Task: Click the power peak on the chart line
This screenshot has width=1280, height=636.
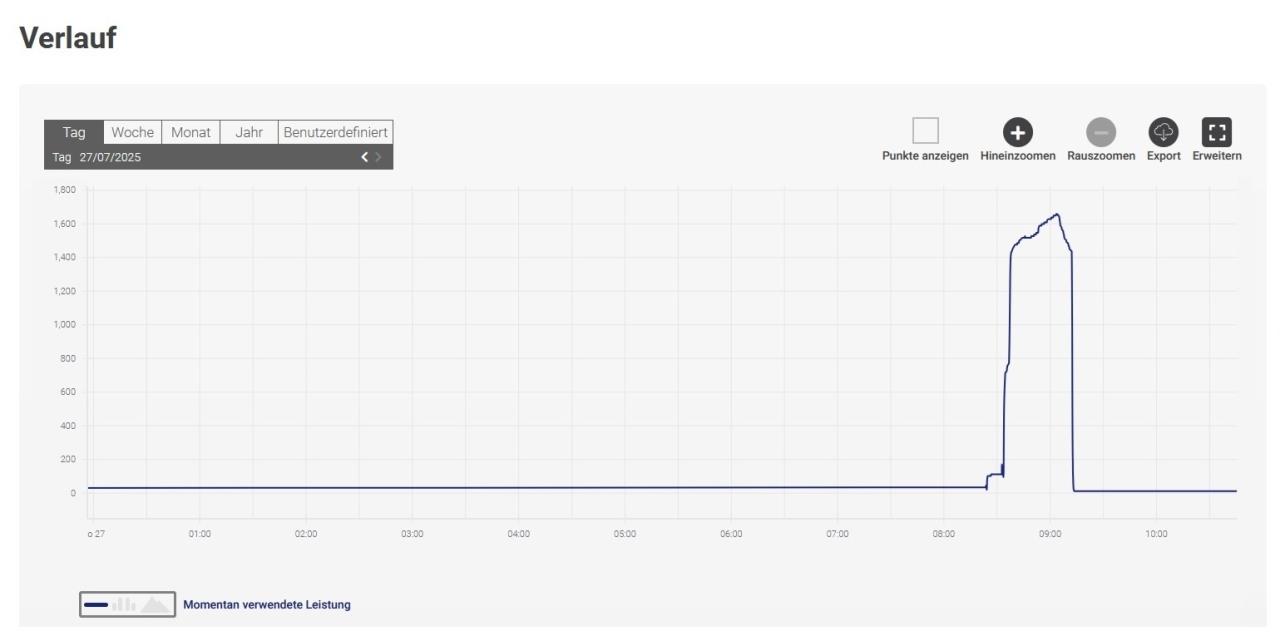Action: [1056, 214]
